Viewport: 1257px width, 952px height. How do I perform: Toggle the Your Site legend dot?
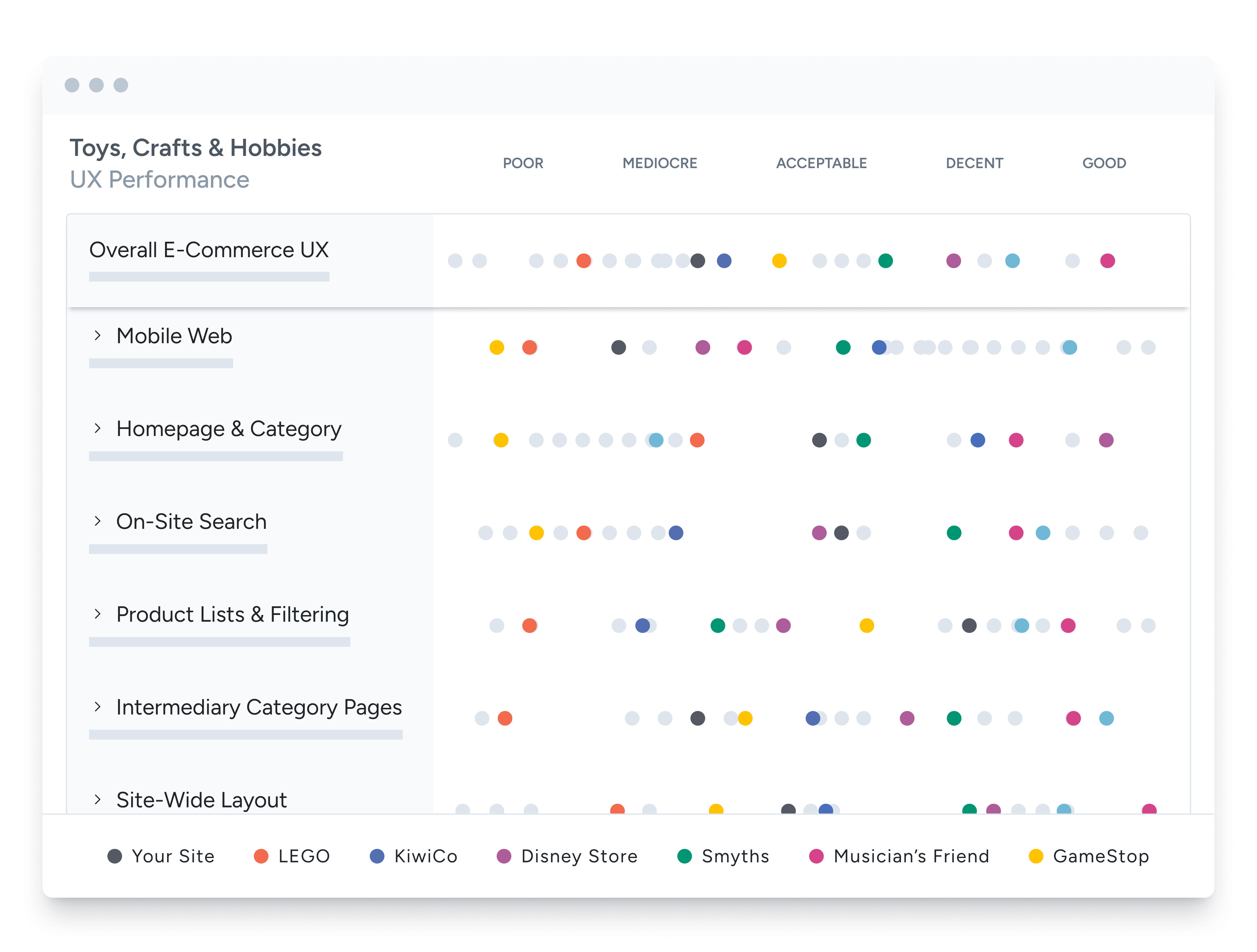(x=115, y=856)
